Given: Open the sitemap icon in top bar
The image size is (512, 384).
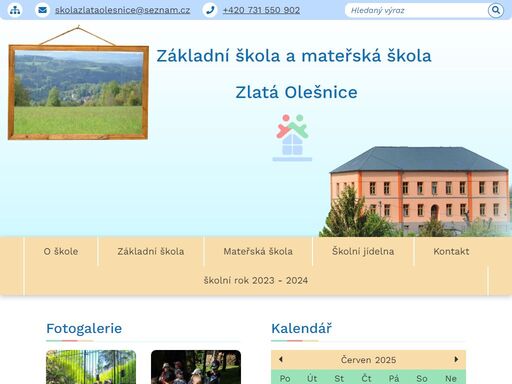Looking at the screenshot, I should click(15, 10).
